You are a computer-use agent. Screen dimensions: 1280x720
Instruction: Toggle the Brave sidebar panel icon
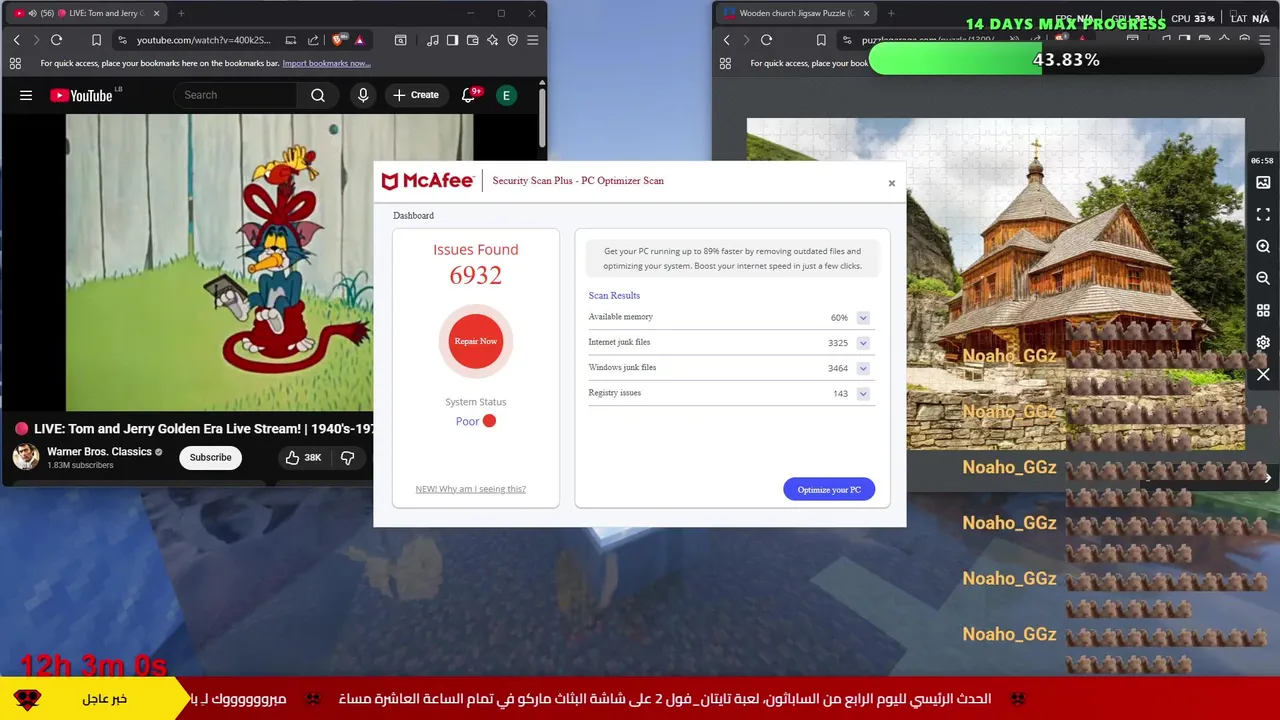tap(452, 40)
